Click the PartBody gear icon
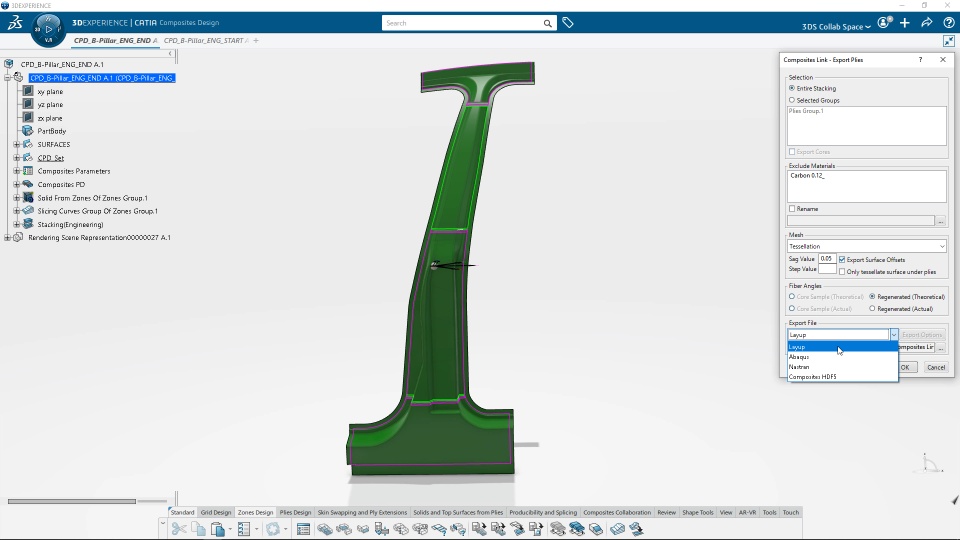Screen dimensions: 960x540 28,130
